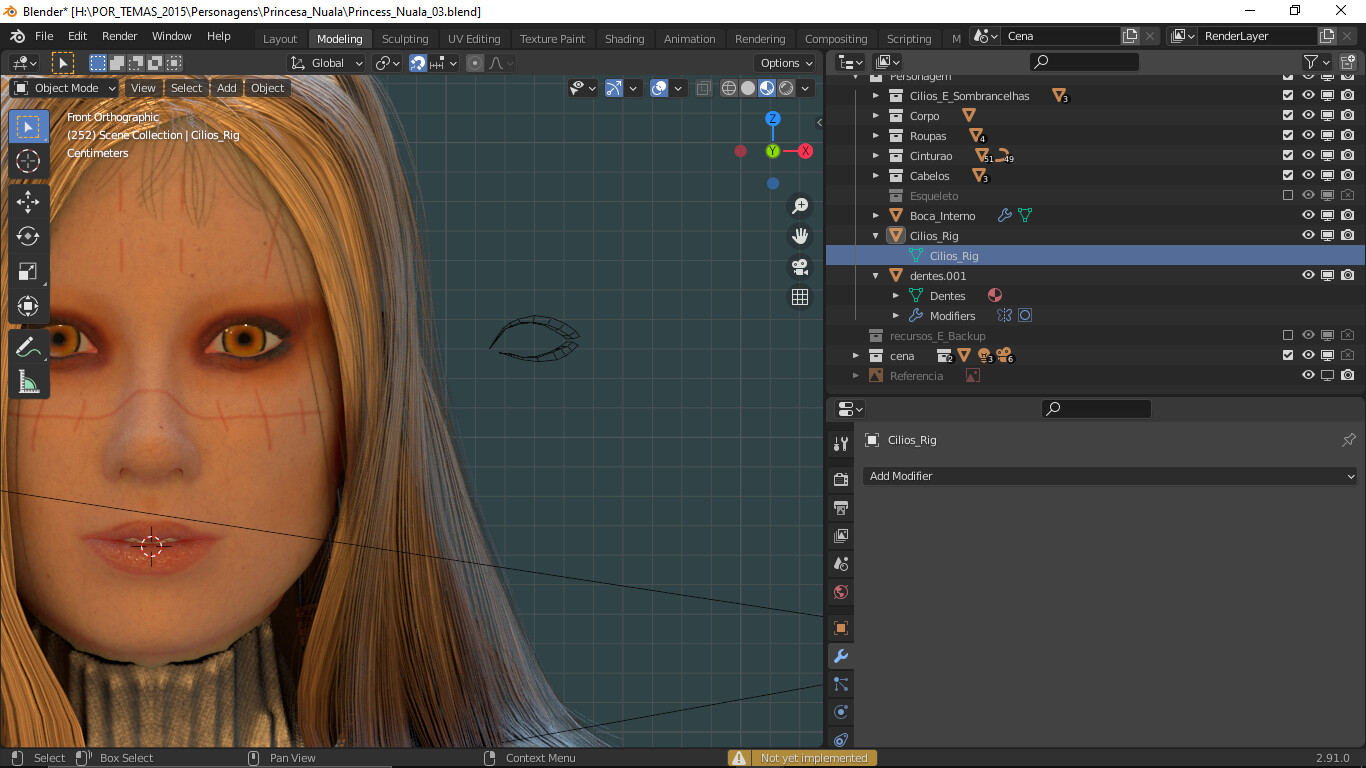Click the zoom magnifier viewport gizmo
This screenshot has height=768, width=1366.
tap(800, 206)
